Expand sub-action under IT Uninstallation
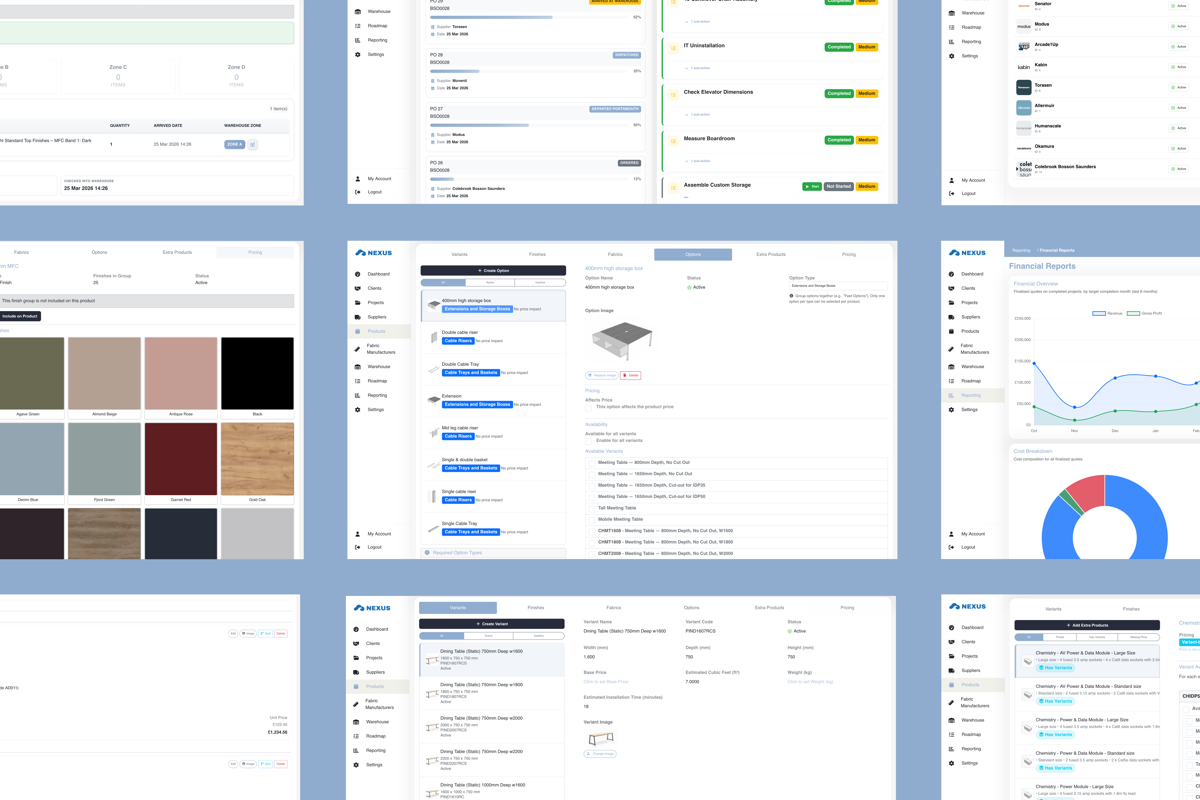This screenshot has width=1200, height=800. [698, 68]
